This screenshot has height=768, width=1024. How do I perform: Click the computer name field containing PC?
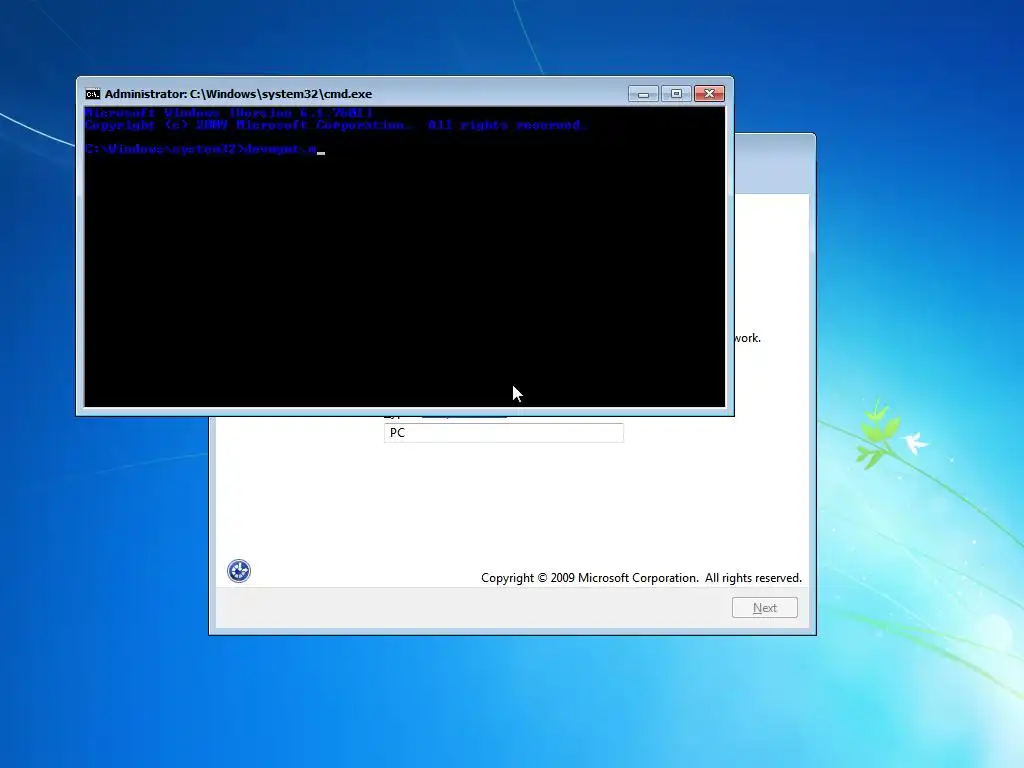tap(504, 432)
